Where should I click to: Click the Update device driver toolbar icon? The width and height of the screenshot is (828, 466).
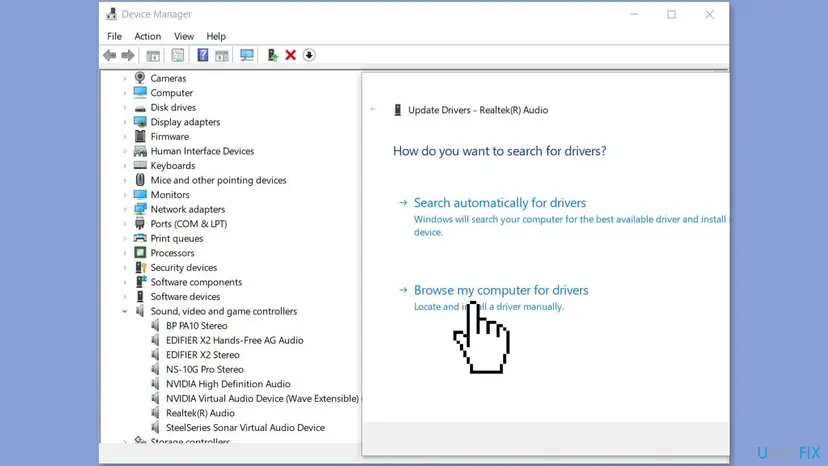pyautogui.click(x=272, y=55)
